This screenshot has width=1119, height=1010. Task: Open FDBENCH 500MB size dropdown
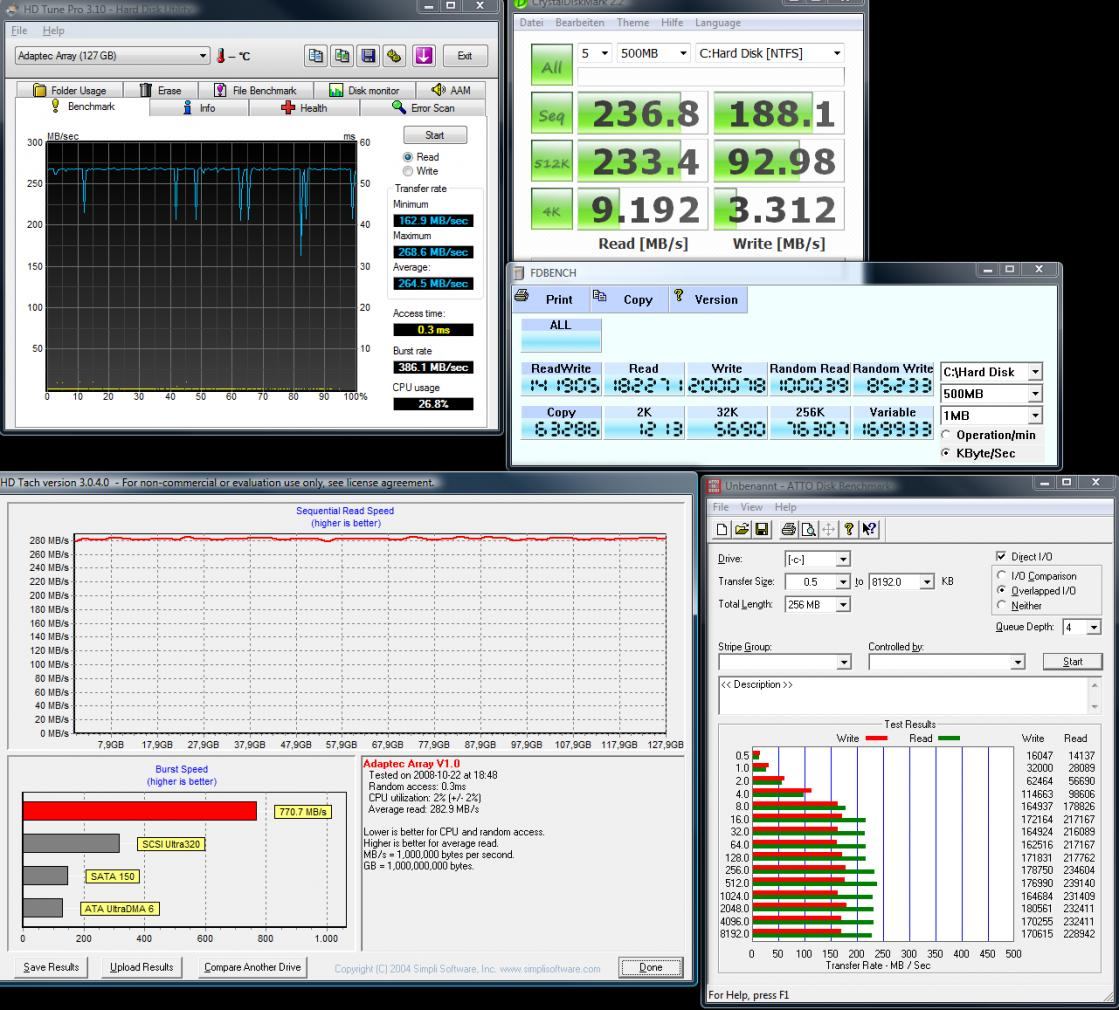991,394
